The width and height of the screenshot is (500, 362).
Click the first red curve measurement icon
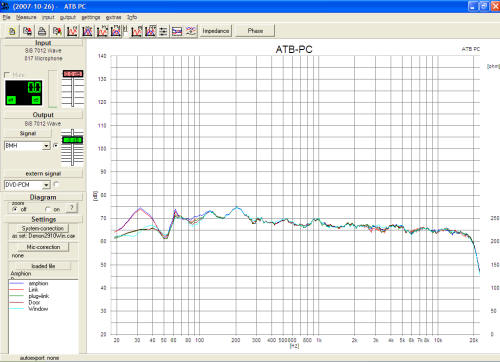(72, 31)
